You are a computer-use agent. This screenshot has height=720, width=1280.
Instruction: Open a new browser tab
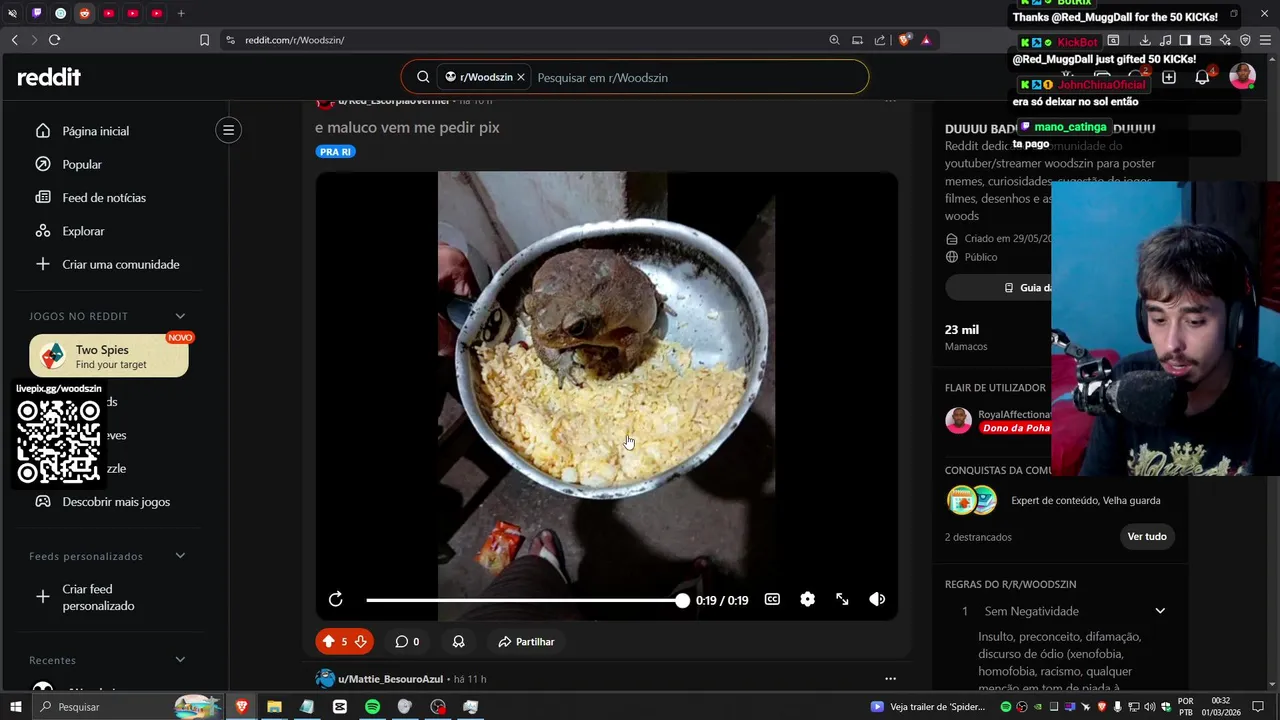(181, 13)
